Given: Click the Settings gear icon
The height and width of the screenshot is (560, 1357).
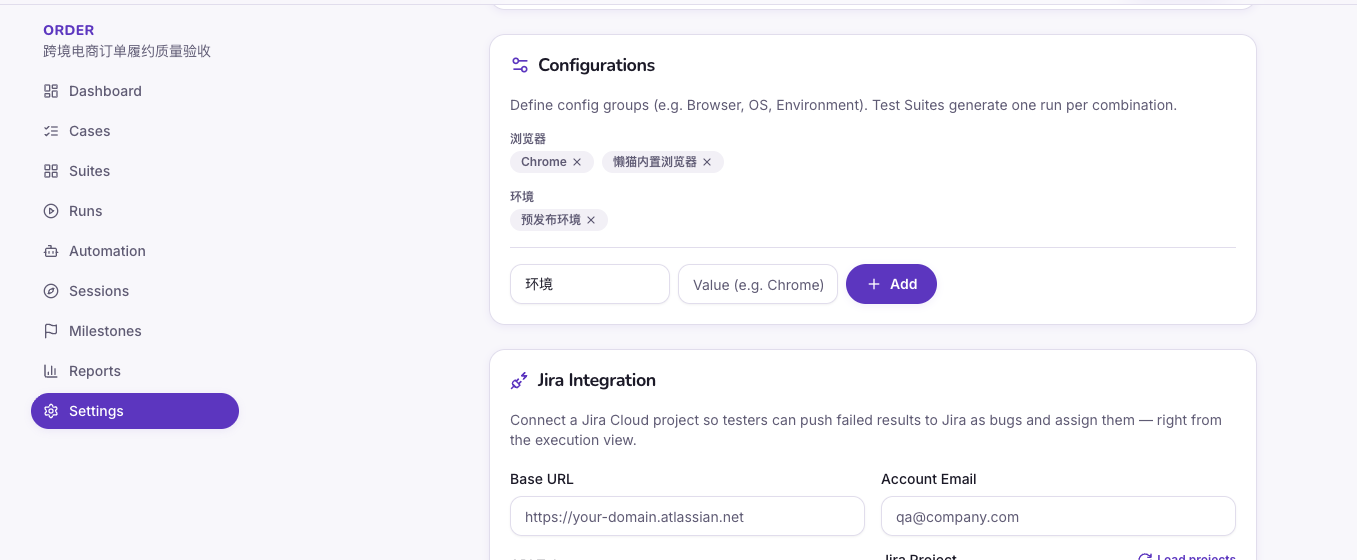Looking at the screenshot, I should coord(51,411).
